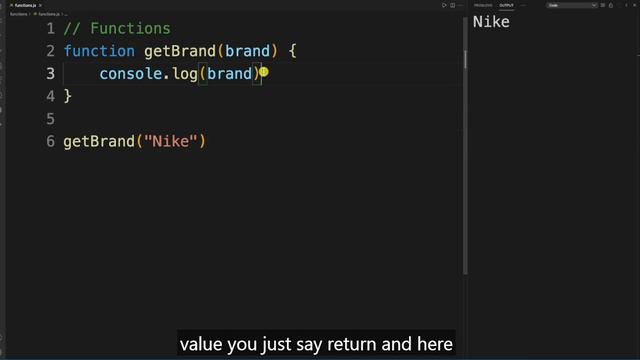The width and height of the screenshot is (640, 360).
Task: Click the functions.js file breadcrumb
Action: click(x=48, y=14)
